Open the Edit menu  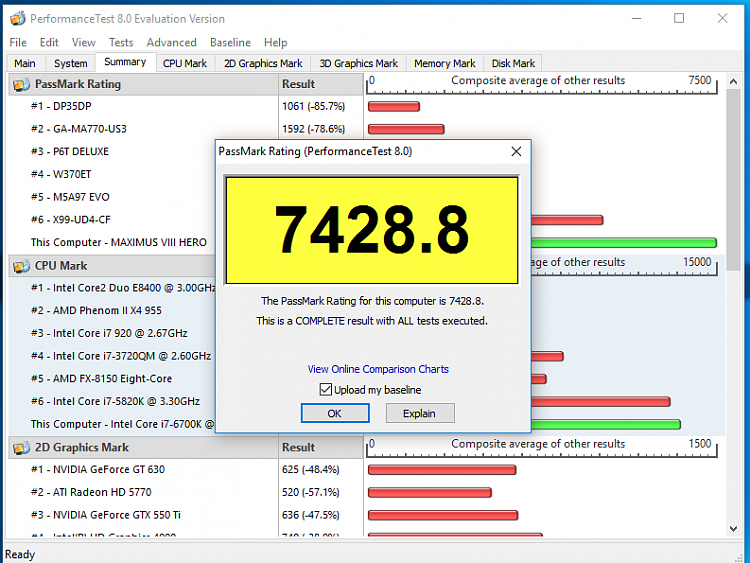point(49,43)
